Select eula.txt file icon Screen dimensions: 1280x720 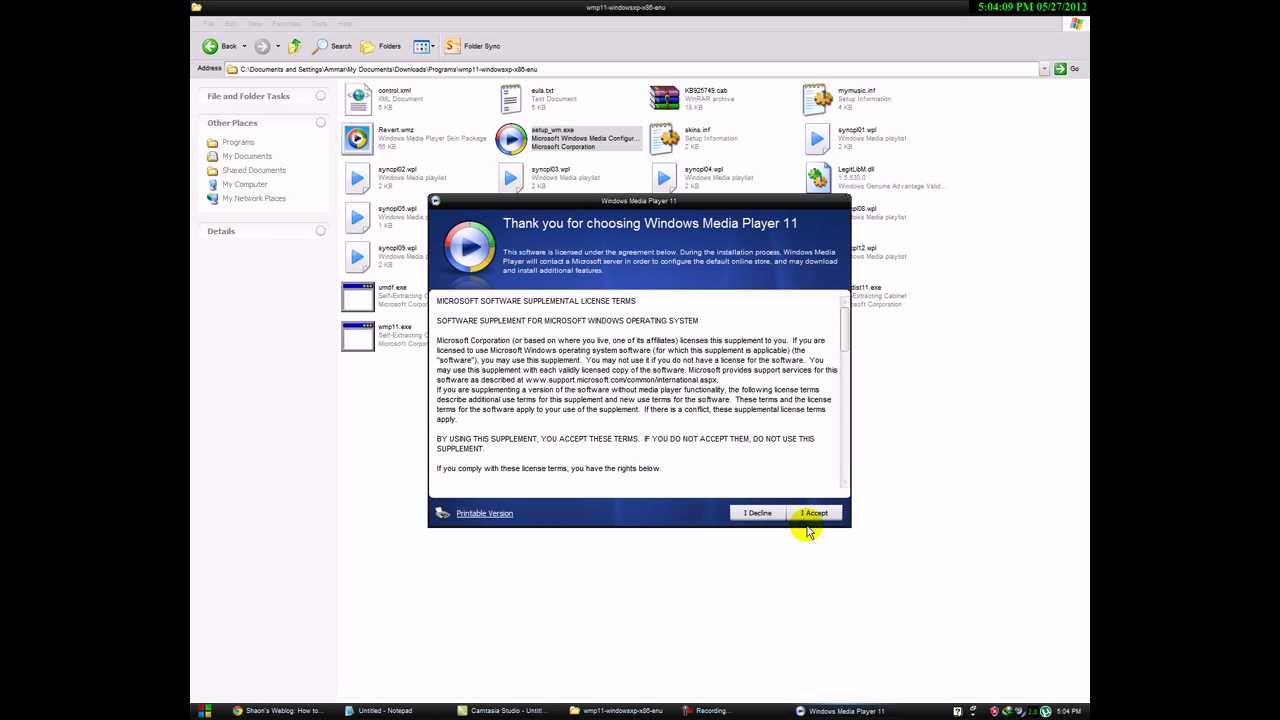511,99
